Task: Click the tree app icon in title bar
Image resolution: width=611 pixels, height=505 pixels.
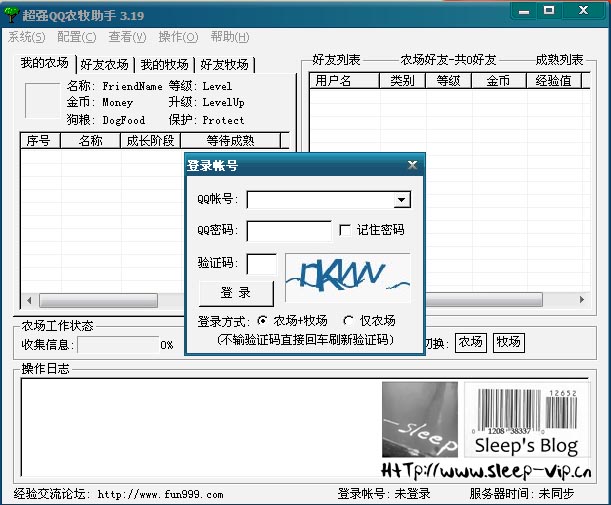Action: tap(11, 14)
